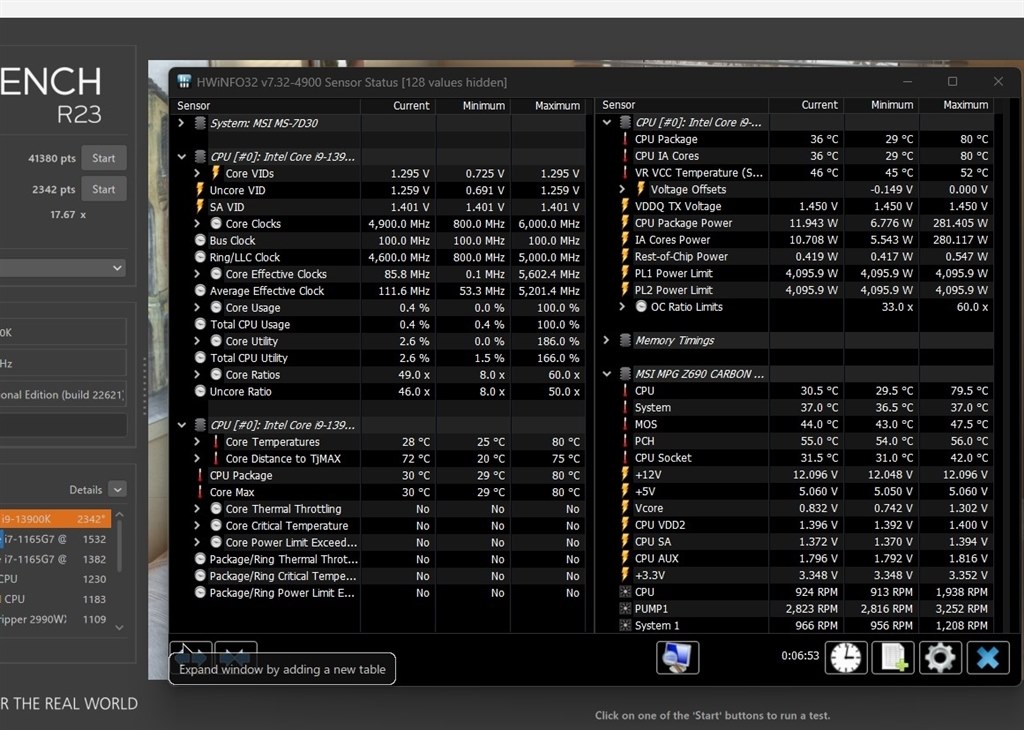Click thermometer icon beside Core Max
This screenshot has height=730, width=1024.
tap(200, 492)
